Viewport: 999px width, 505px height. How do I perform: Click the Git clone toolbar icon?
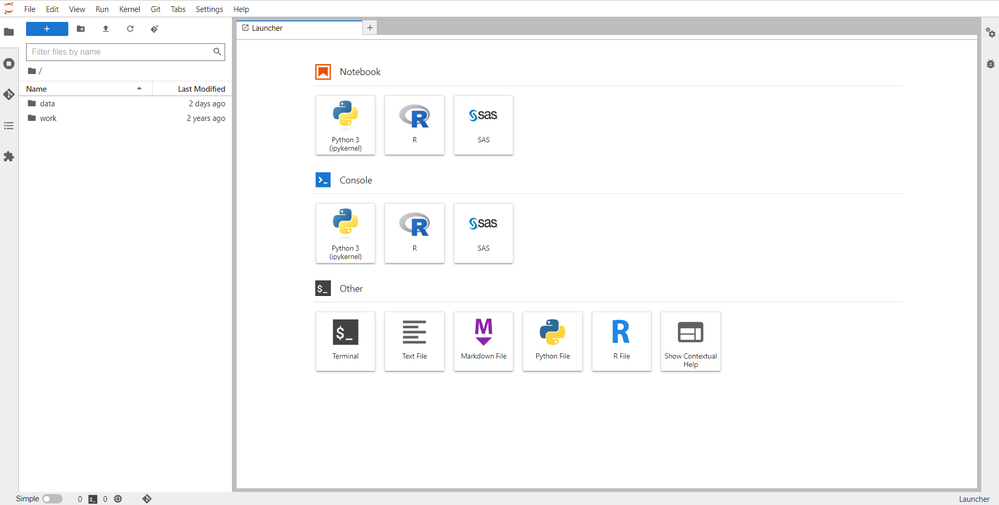[154, 29]
